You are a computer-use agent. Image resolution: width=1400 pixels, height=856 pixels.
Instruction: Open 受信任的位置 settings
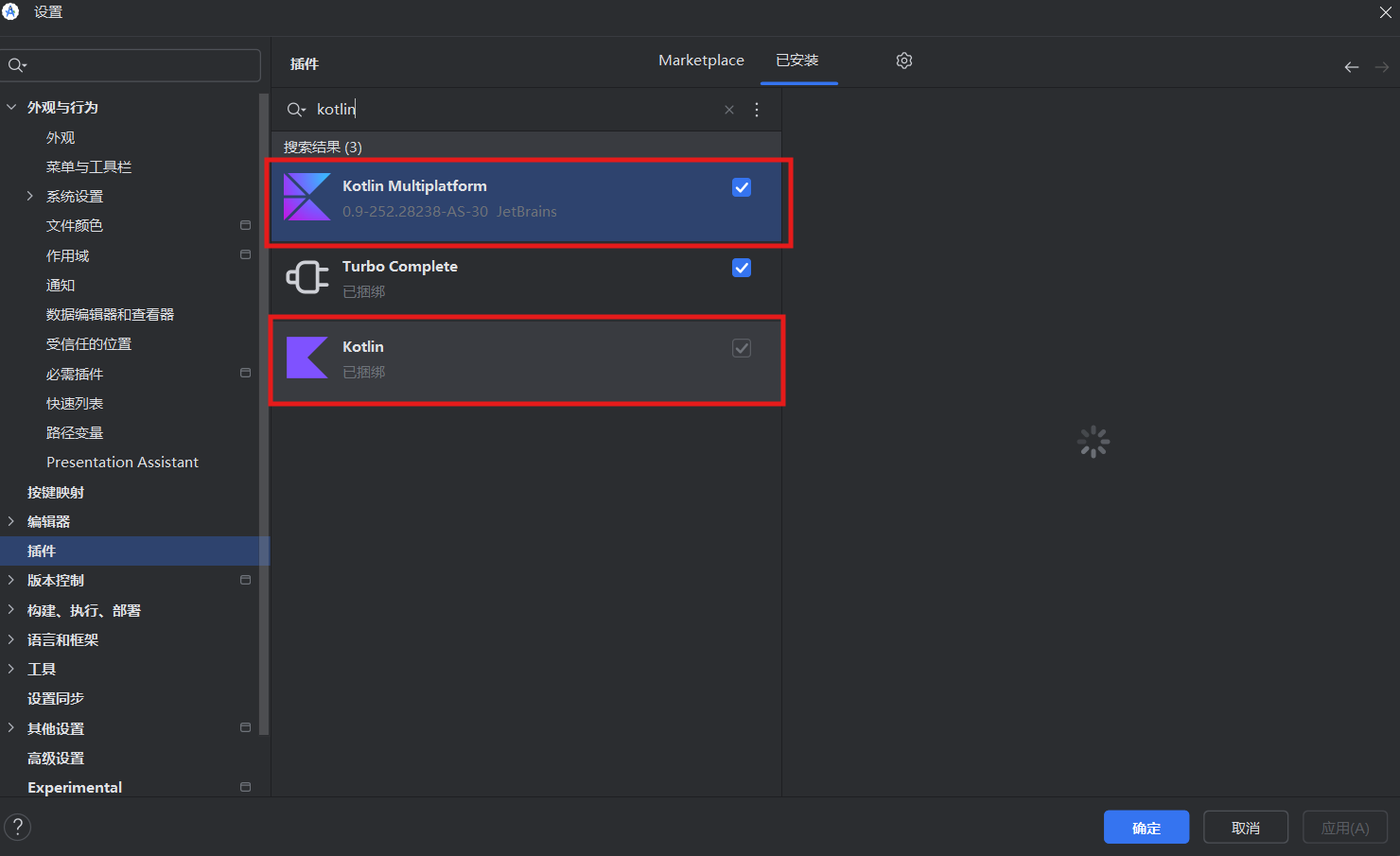point(89,343)
